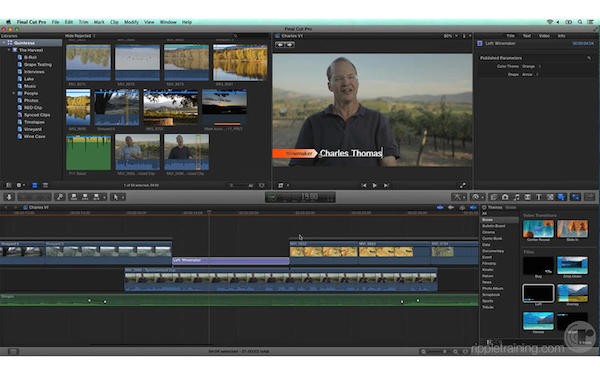
Task: Toggle the Inspector panel button
Action: tap(576, 197)
